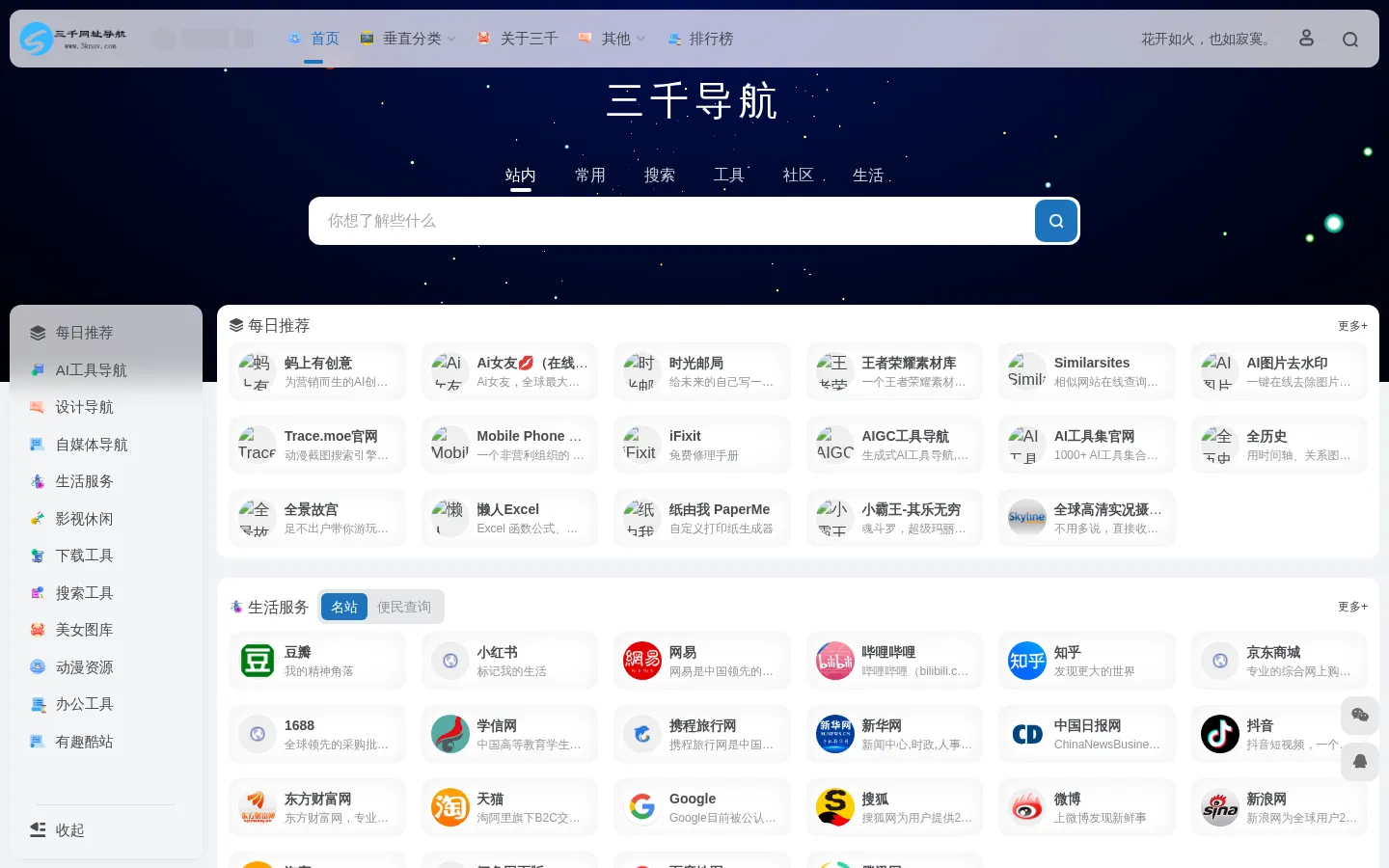This screenshot has width=1389, height=868.
Task: Open the 全景故宫 card
Action: (317, 518)
